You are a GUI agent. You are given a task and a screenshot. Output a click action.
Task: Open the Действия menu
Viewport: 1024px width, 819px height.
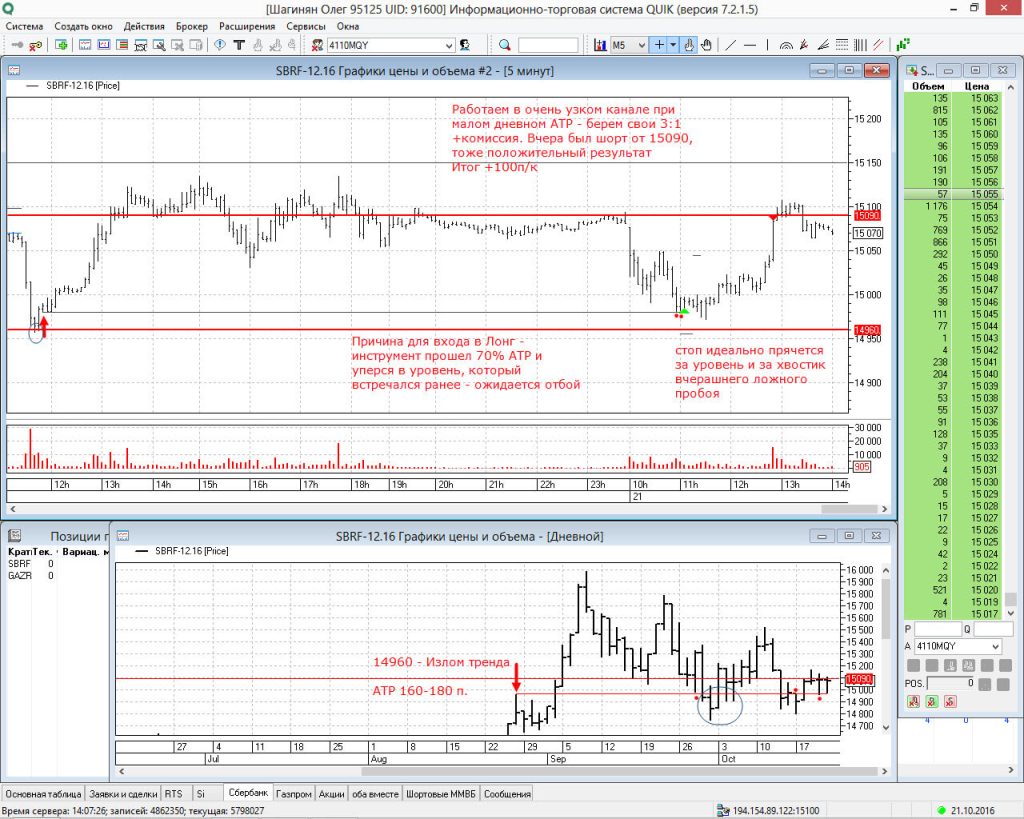click(144, 26)
